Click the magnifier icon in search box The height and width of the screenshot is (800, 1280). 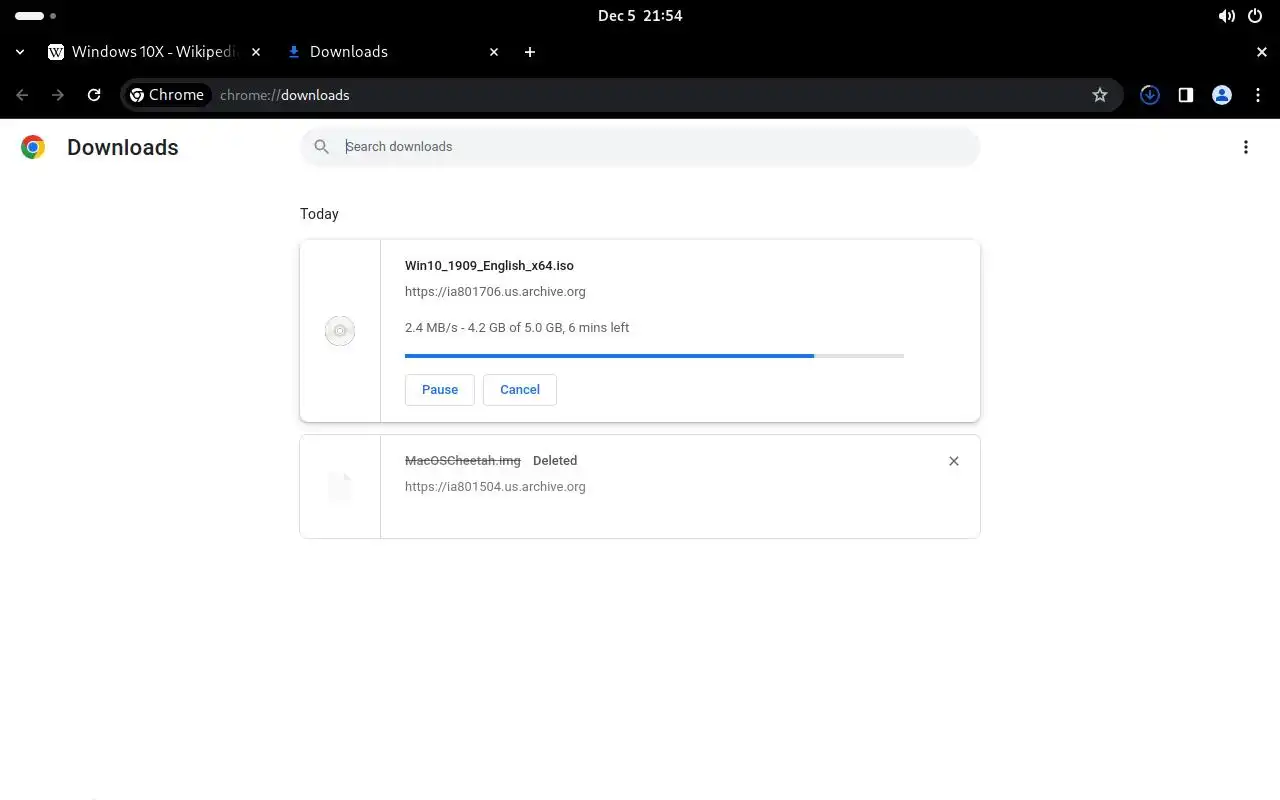coord(322,147)
